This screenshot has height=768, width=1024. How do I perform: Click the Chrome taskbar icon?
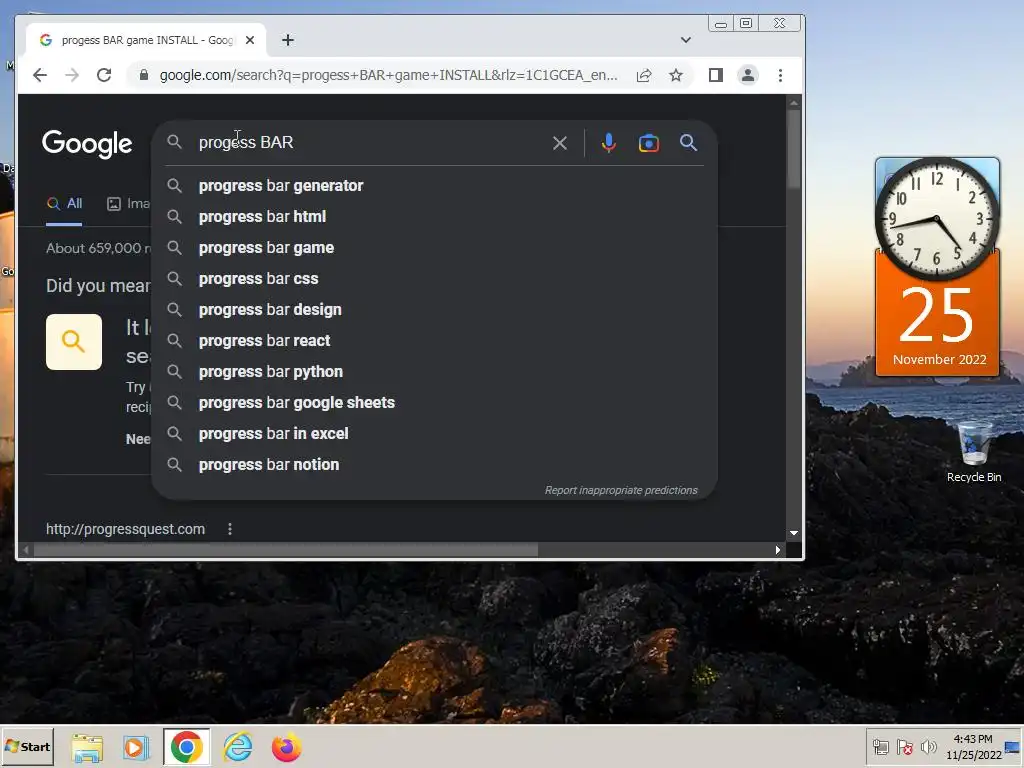pos(187,747)
